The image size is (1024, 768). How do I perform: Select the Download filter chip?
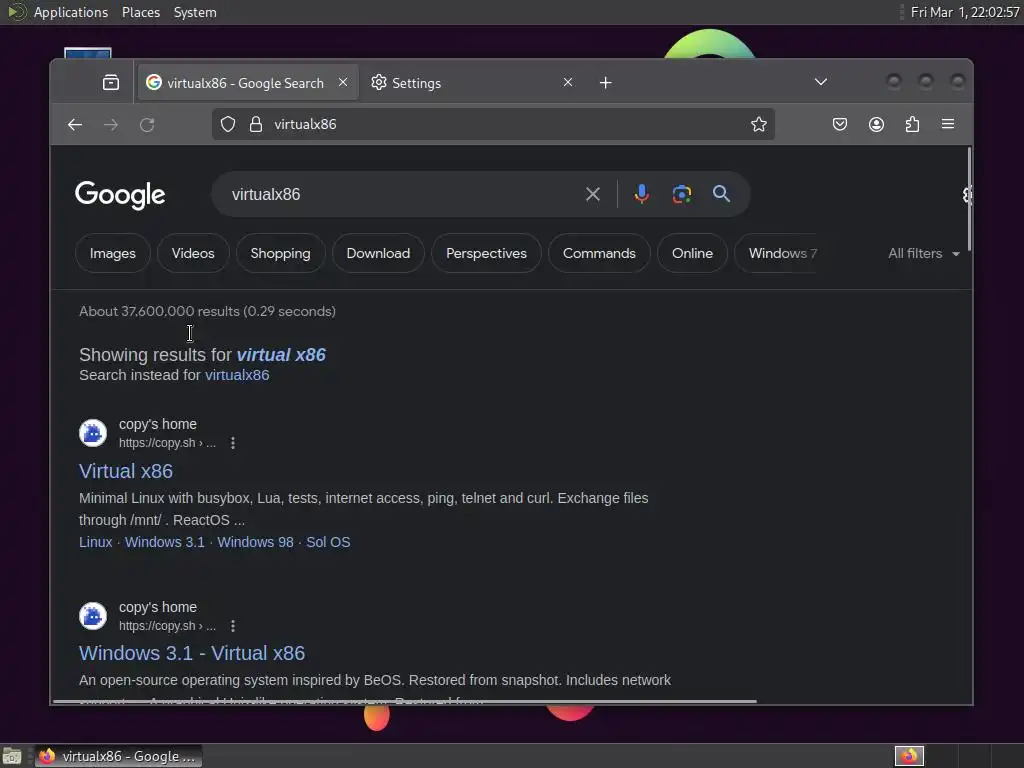tap(378, 253)
